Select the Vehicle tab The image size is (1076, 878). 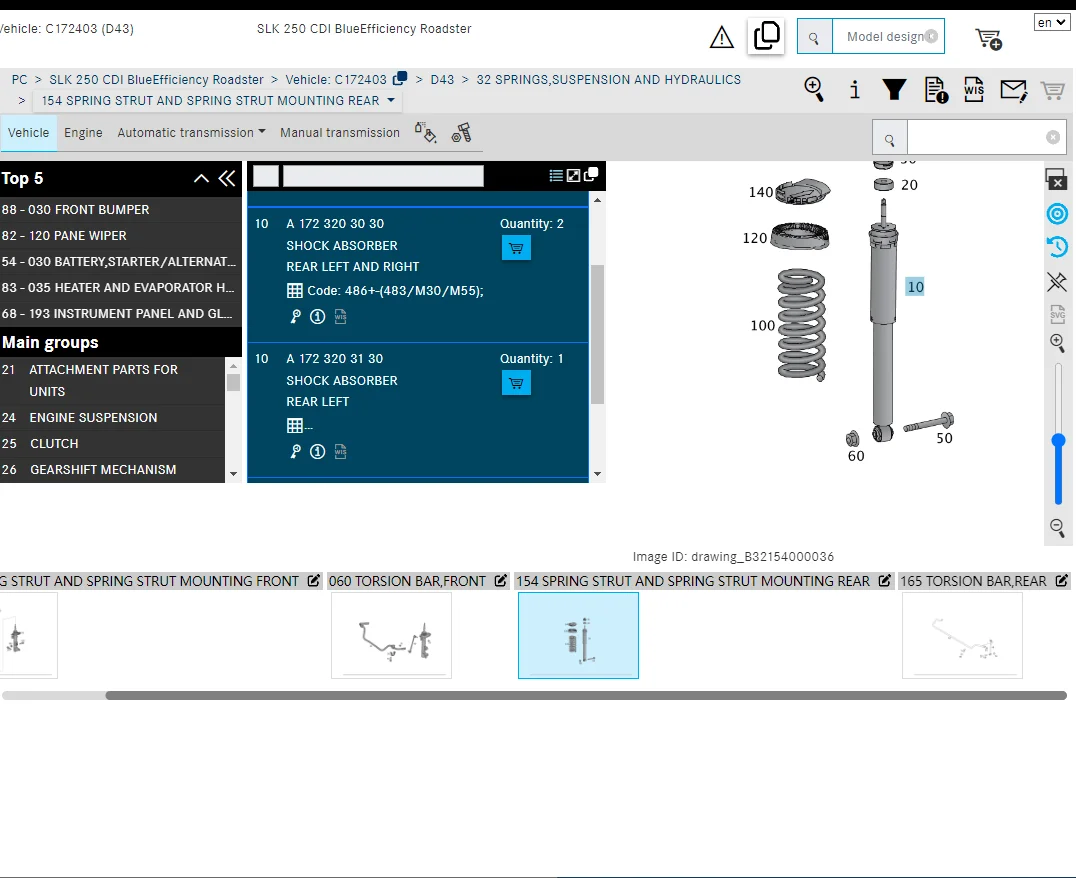pyautogui.click(x=28, y=132)
